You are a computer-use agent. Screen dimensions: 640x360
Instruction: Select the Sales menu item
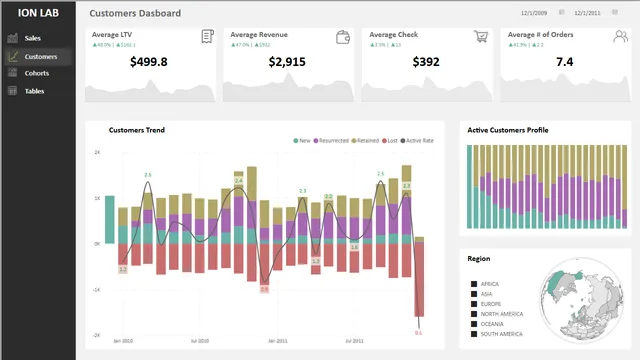pyautogui.click(x=32, y=38)
